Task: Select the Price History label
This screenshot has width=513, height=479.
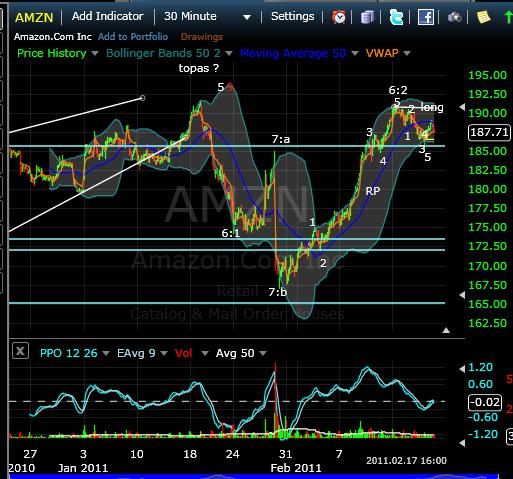Action: tap(52, 53)
